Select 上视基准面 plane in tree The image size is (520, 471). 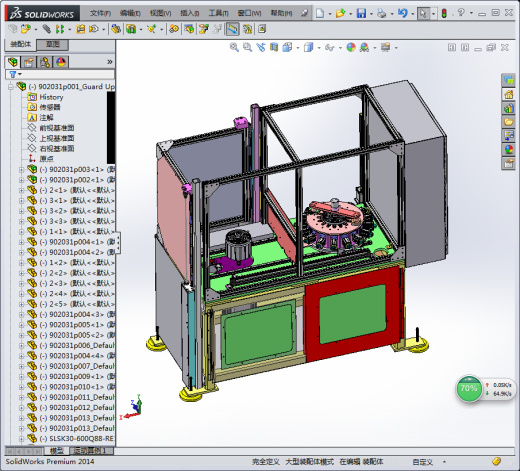(57, 138)
